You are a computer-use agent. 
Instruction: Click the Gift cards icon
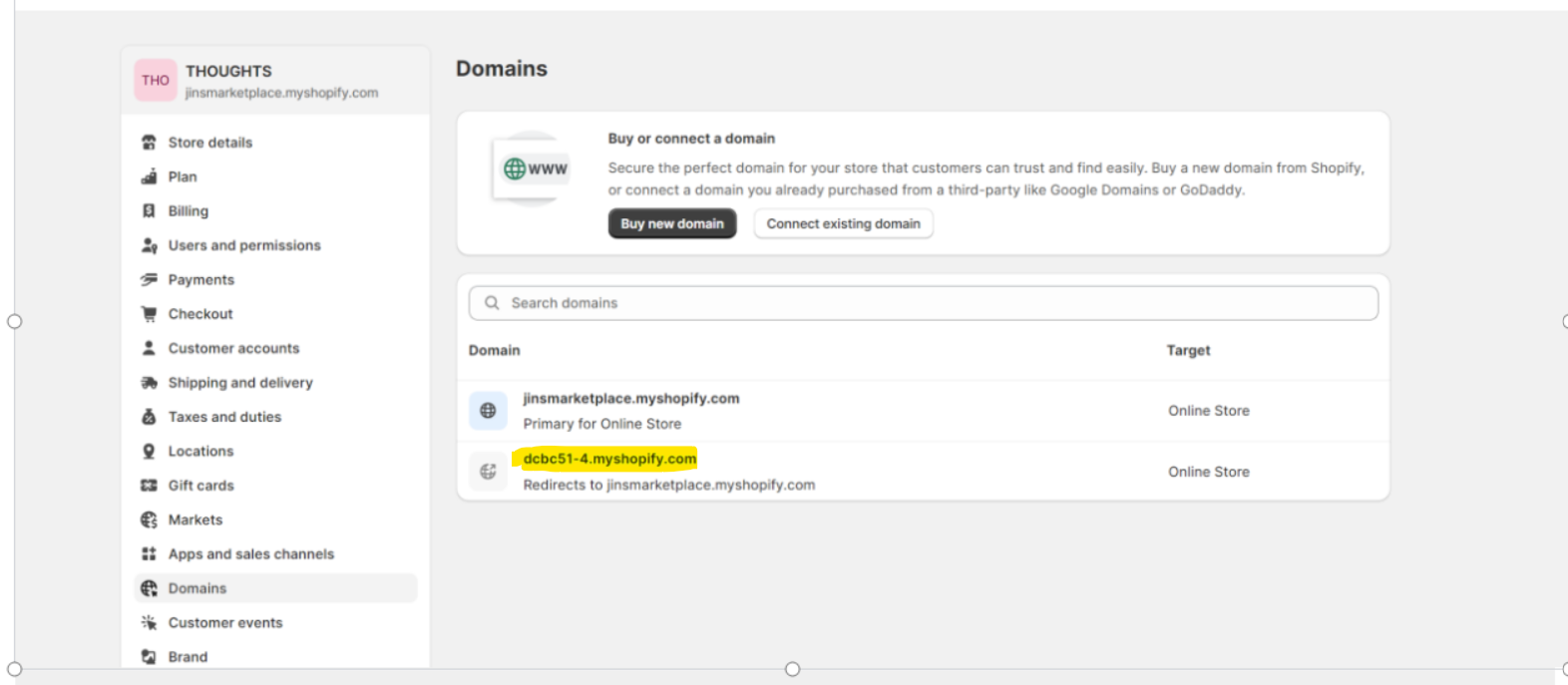coord(149,486)
